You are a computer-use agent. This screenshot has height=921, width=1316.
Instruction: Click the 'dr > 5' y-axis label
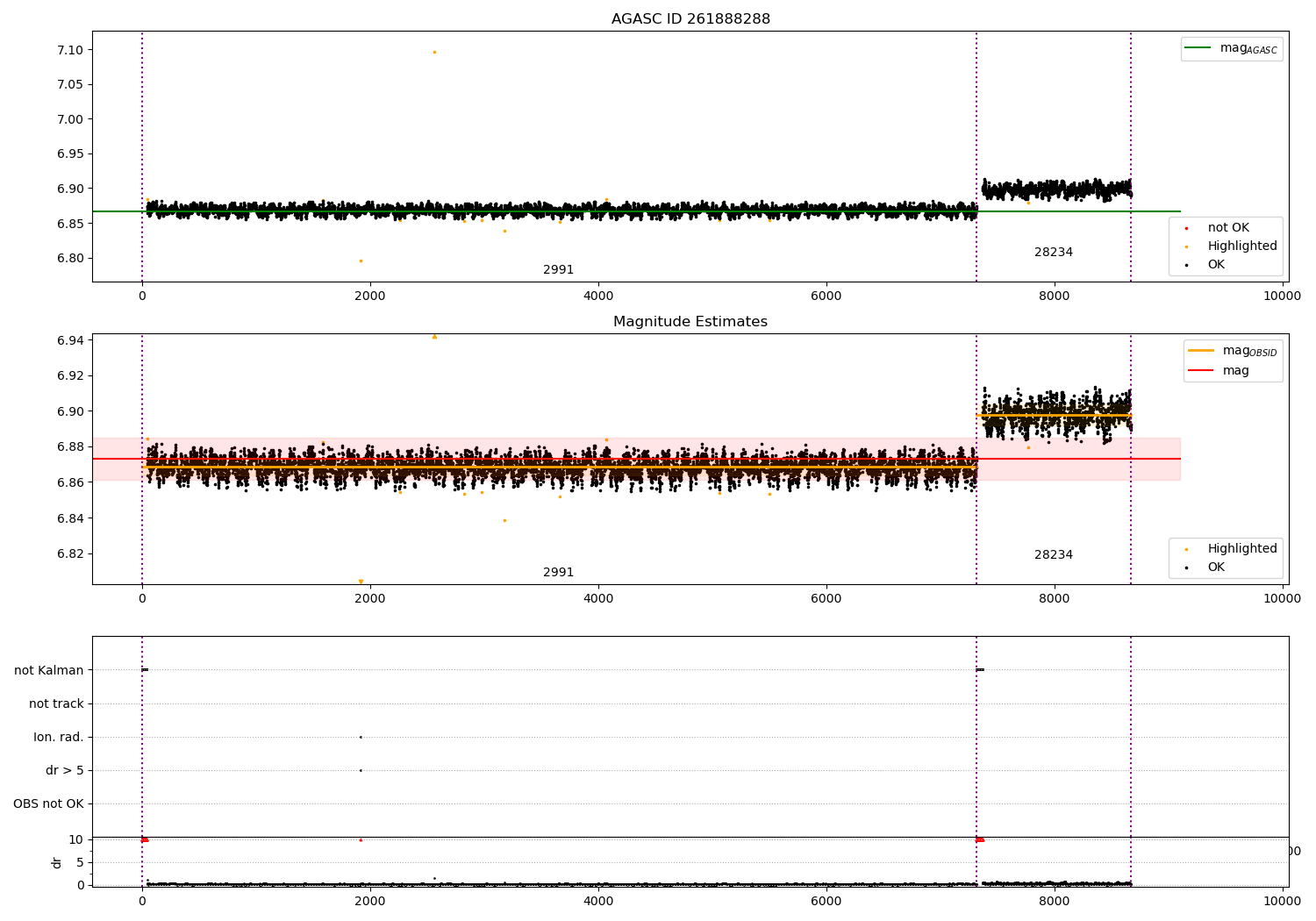click(65, 770)
